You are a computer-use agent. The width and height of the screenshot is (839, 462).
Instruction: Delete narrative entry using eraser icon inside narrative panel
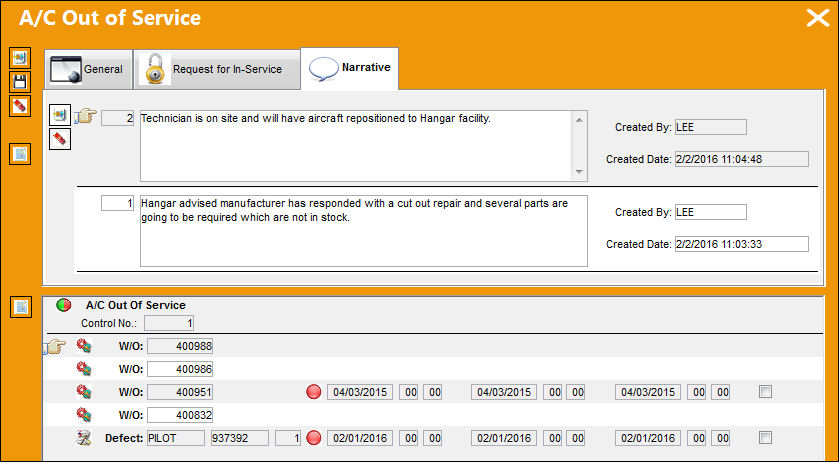pos(60,139)
